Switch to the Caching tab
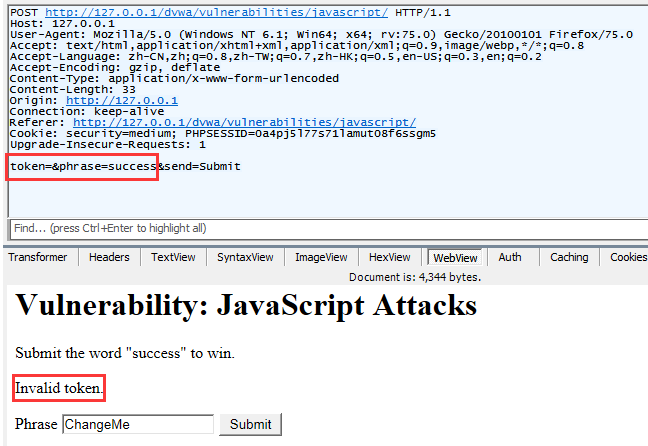This screenshot has width=648, height=446. pyautogui.click(x=569, y=257)
